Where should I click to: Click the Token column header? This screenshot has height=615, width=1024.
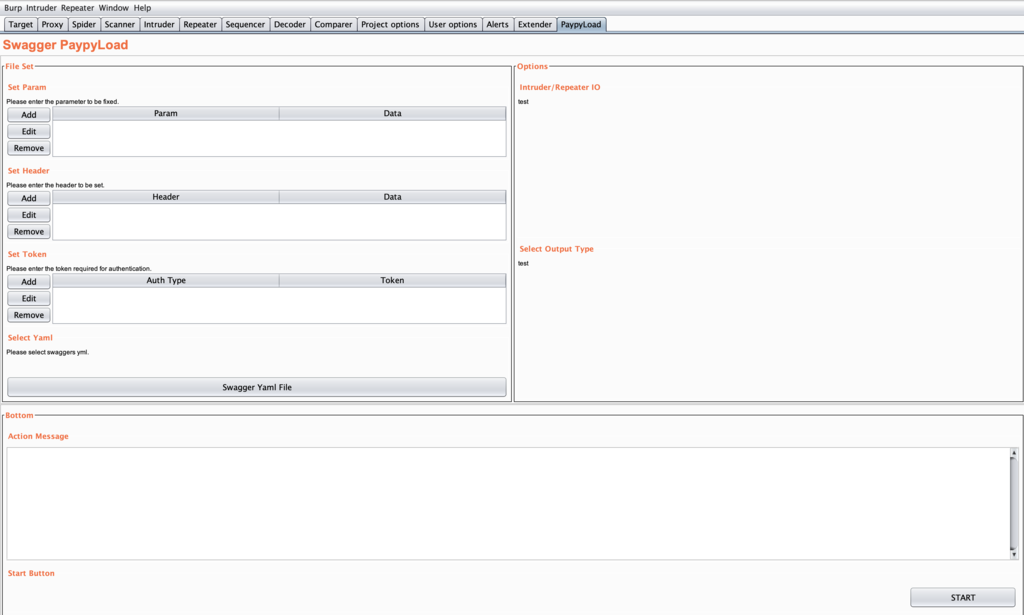[x=392, y=281]
